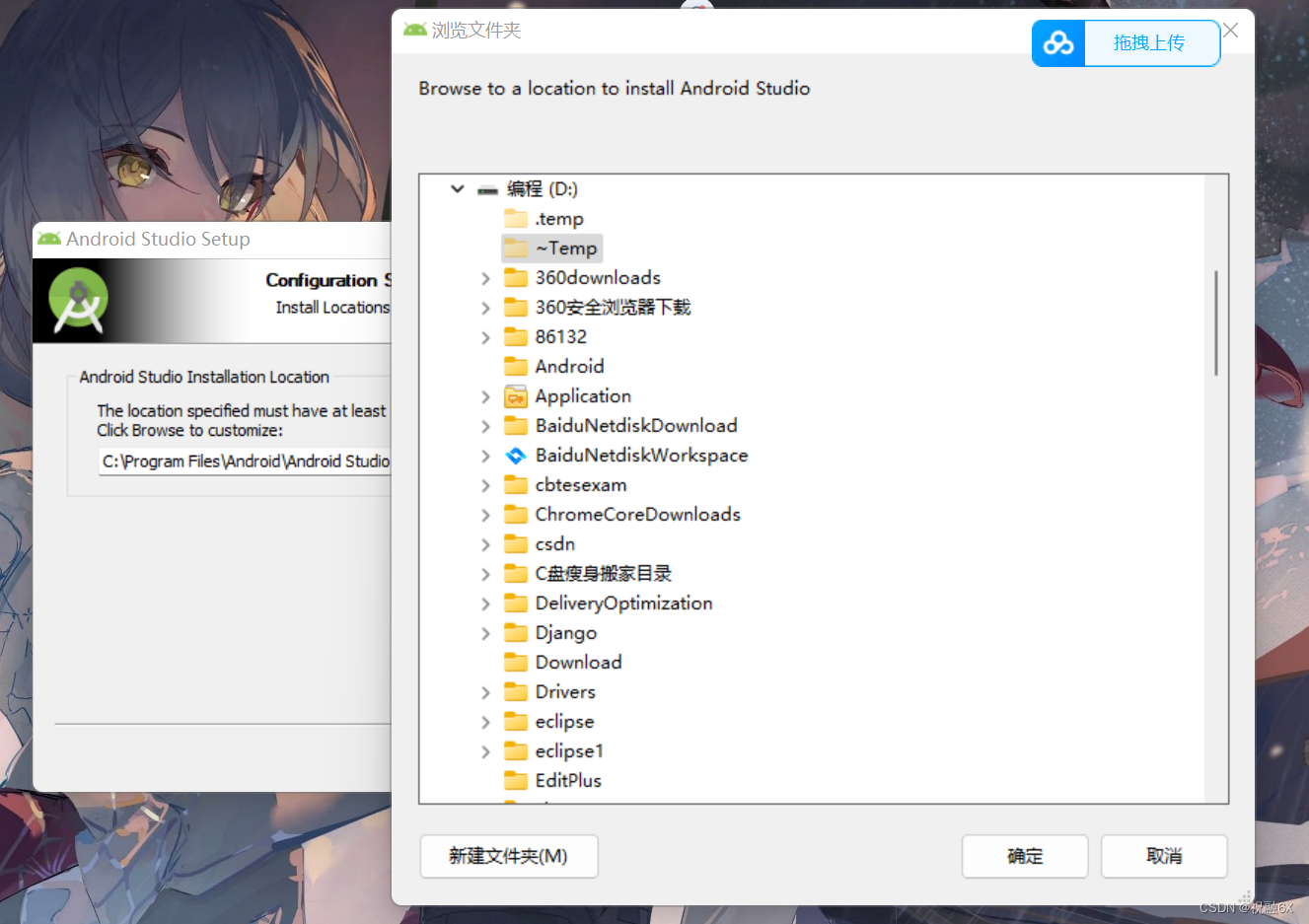This screenshot has height=924, width=1309.
Task: Click the 新建文件夹(M) new folder button
Action: point(509,856)
